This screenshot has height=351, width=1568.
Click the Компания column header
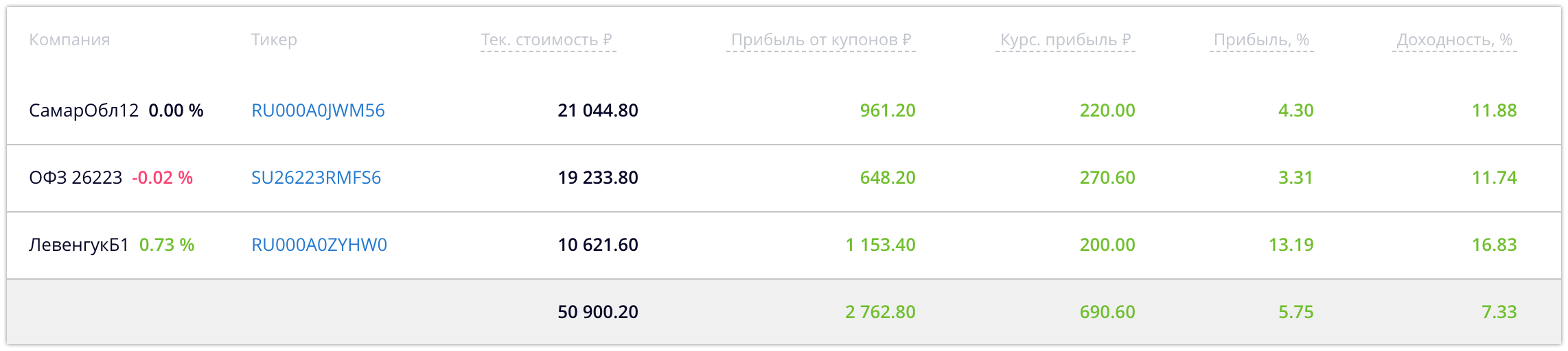[x=69, y=40]
